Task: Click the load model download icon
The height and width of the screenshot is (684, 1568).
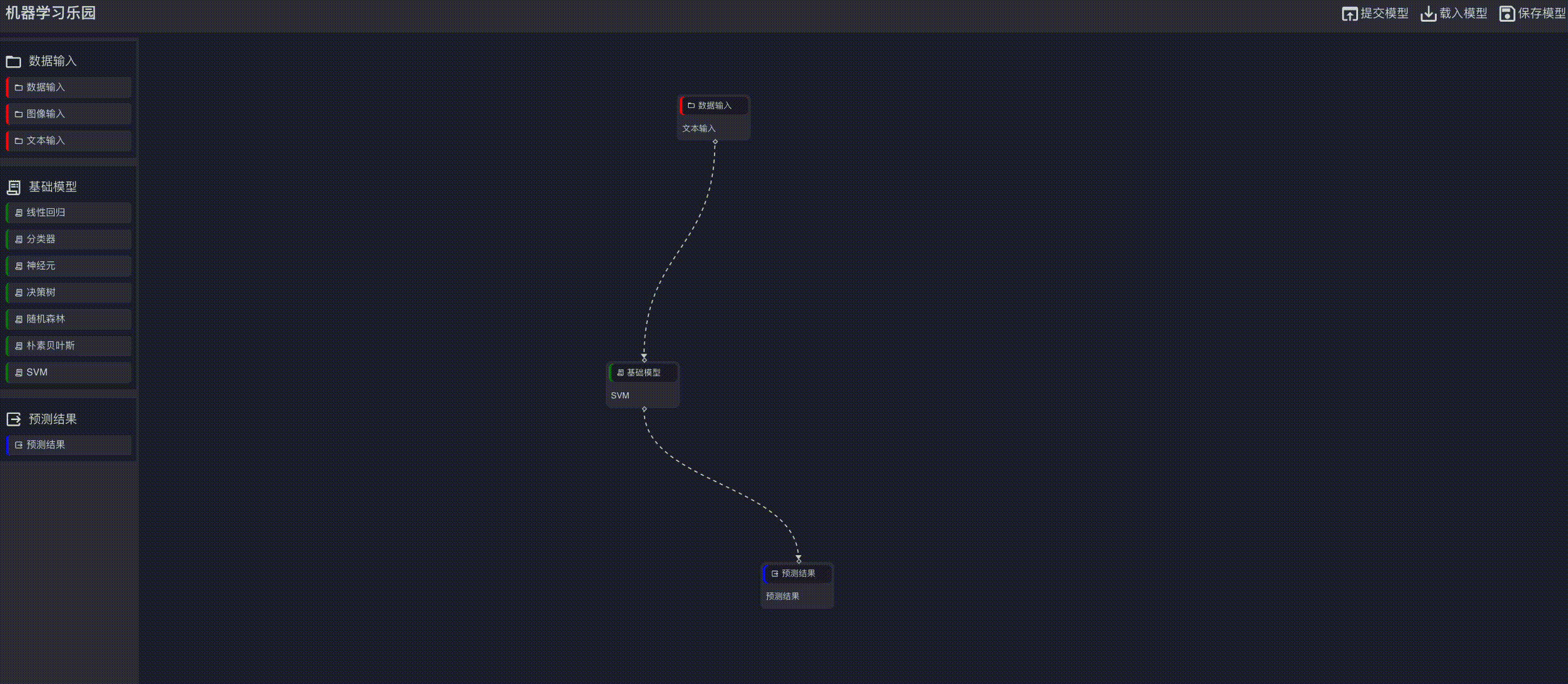Action: point(1428,14)
